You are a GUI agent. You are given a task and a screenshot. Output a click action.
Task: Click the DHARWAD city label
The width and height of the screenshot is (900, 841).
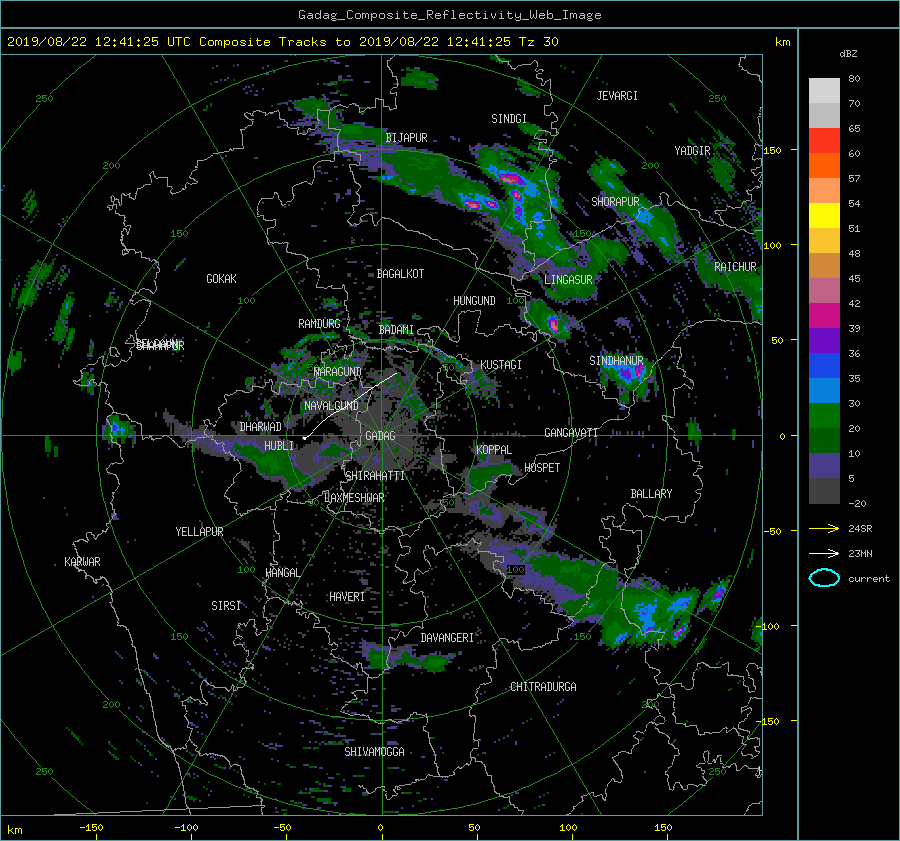tap(261, 427)
